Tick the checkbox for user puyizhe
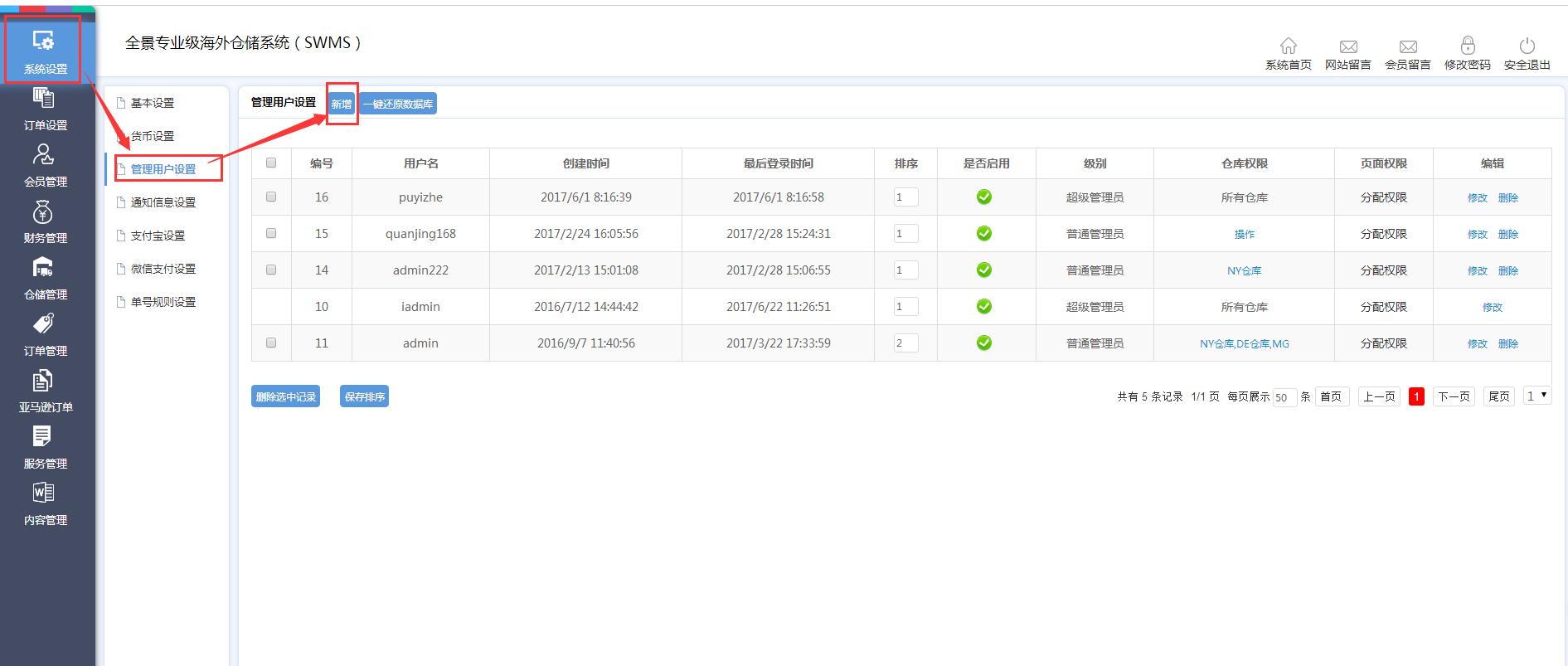Image resolution: width=1568 pixels, height=666 pixels. 271,197
